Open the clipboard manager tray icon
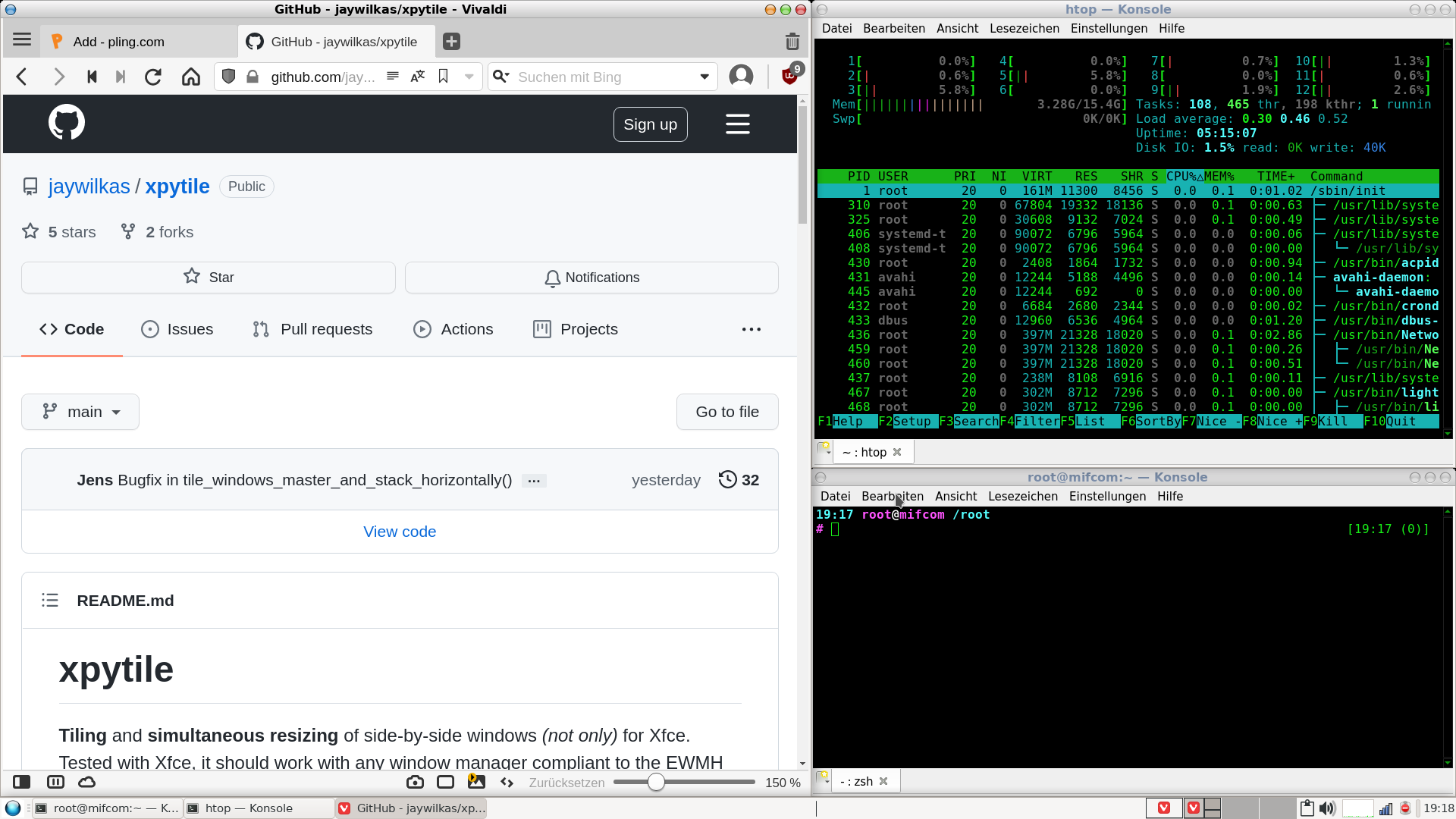 click(1306, 808)
